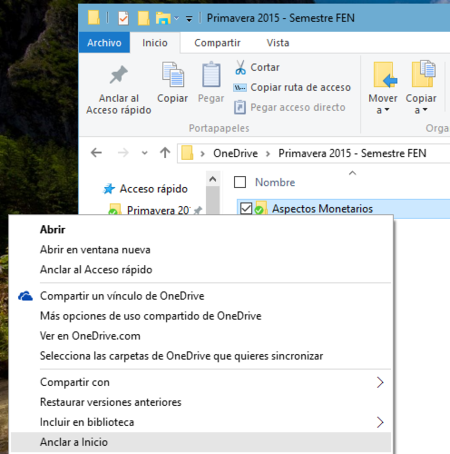Click the folder icon in the title bar
450x454 pixels.
pyautogui.click(x=94, y=18)
